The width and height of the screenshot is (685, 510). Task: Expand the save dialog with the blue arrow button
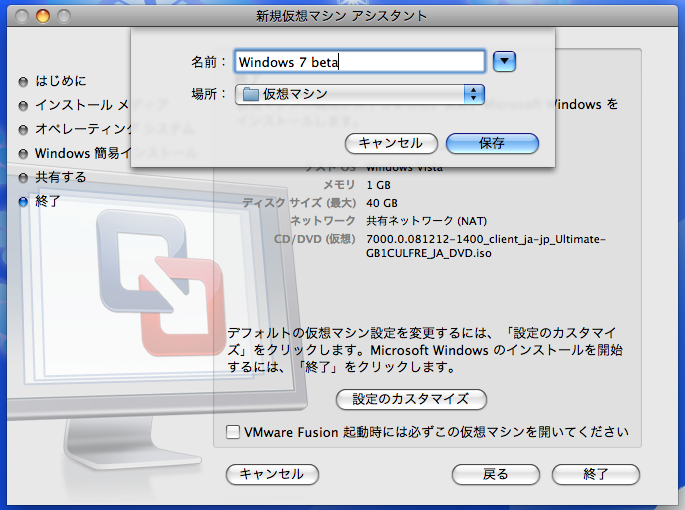[504, 61]
